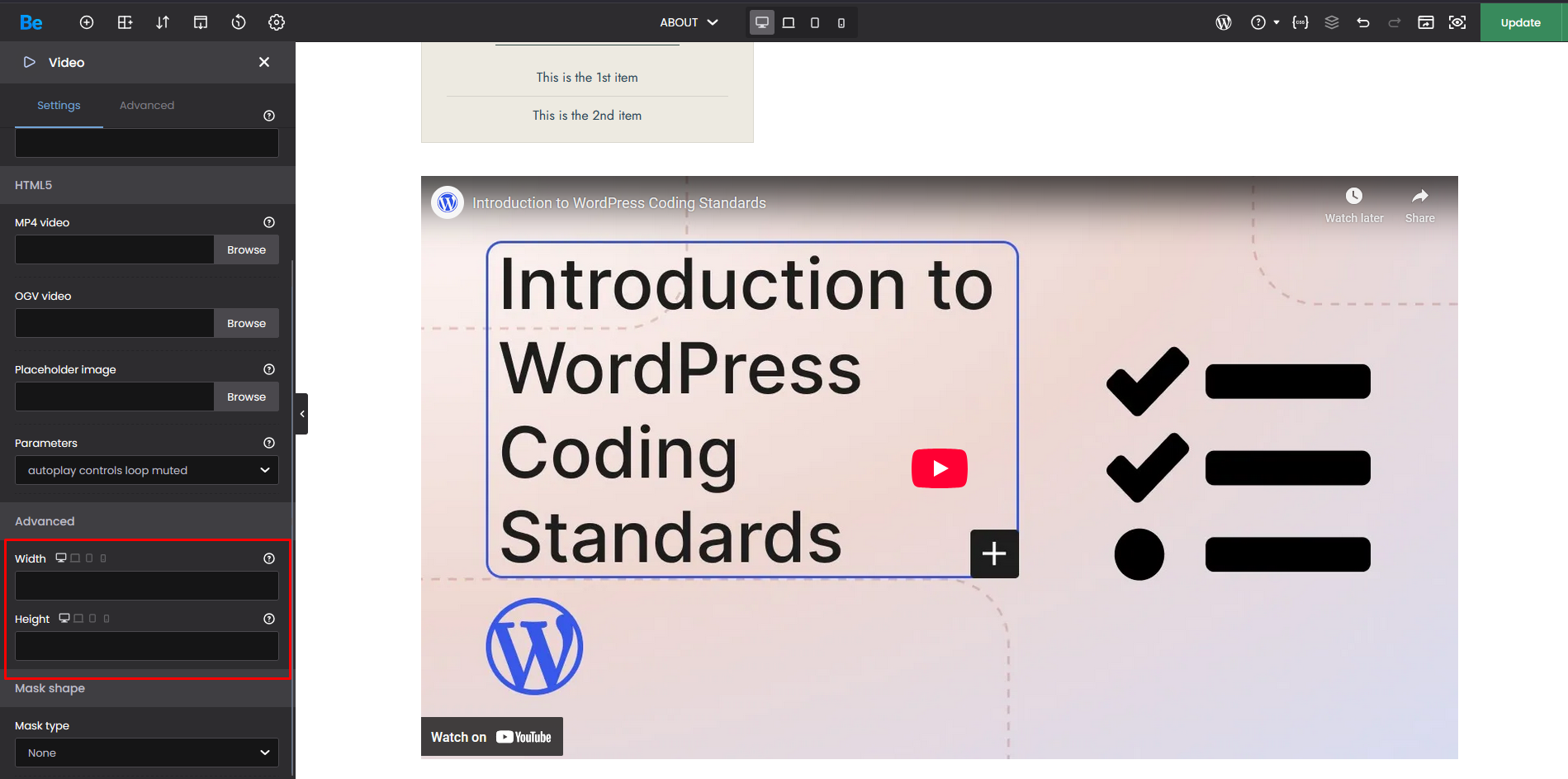Browse for an OGV video file
Viewport: 1568px width, 779px height.
point(246,323)
